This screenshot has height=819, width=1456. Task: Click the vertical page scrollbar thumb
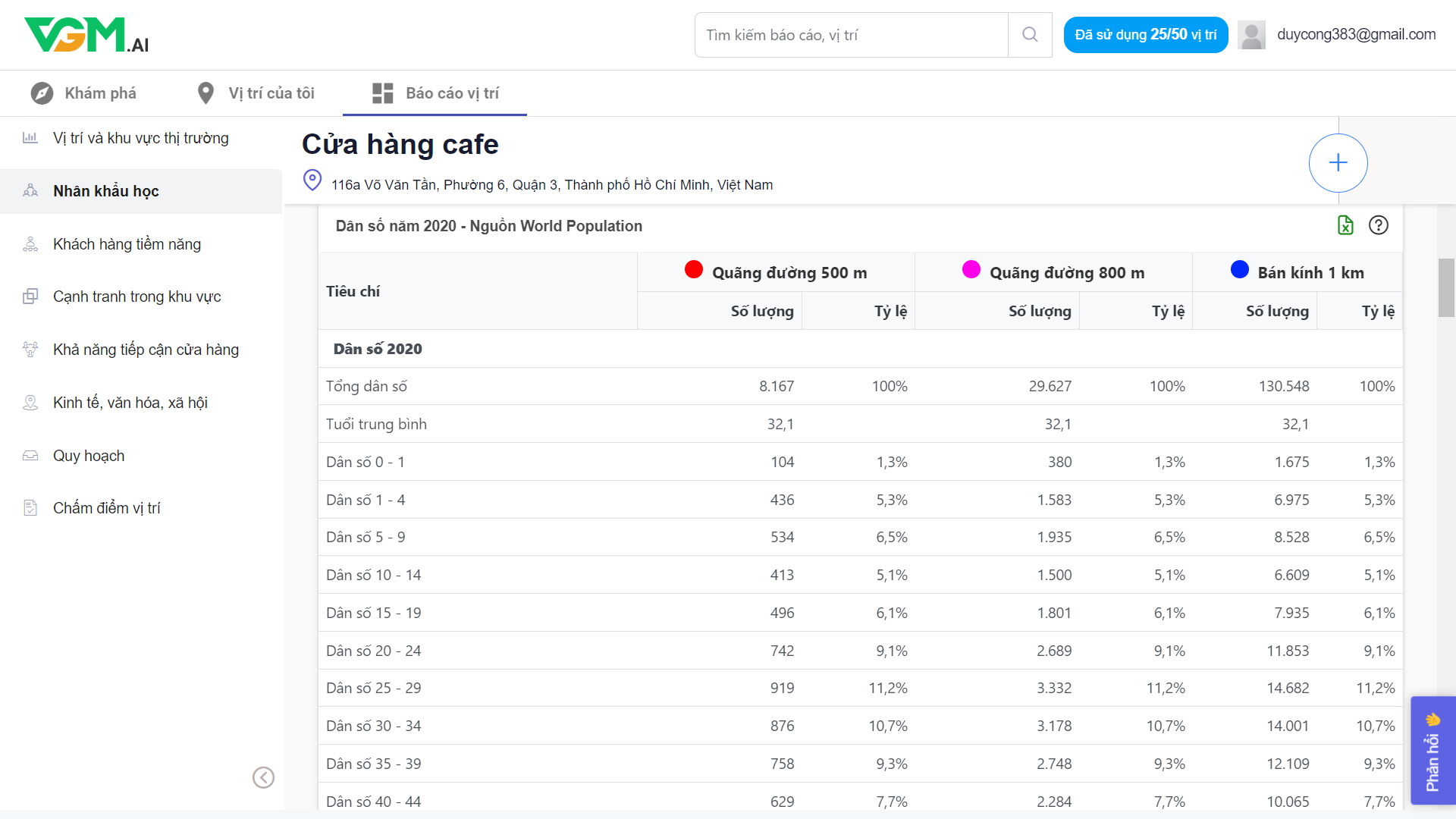click(x=1446, y=287)
